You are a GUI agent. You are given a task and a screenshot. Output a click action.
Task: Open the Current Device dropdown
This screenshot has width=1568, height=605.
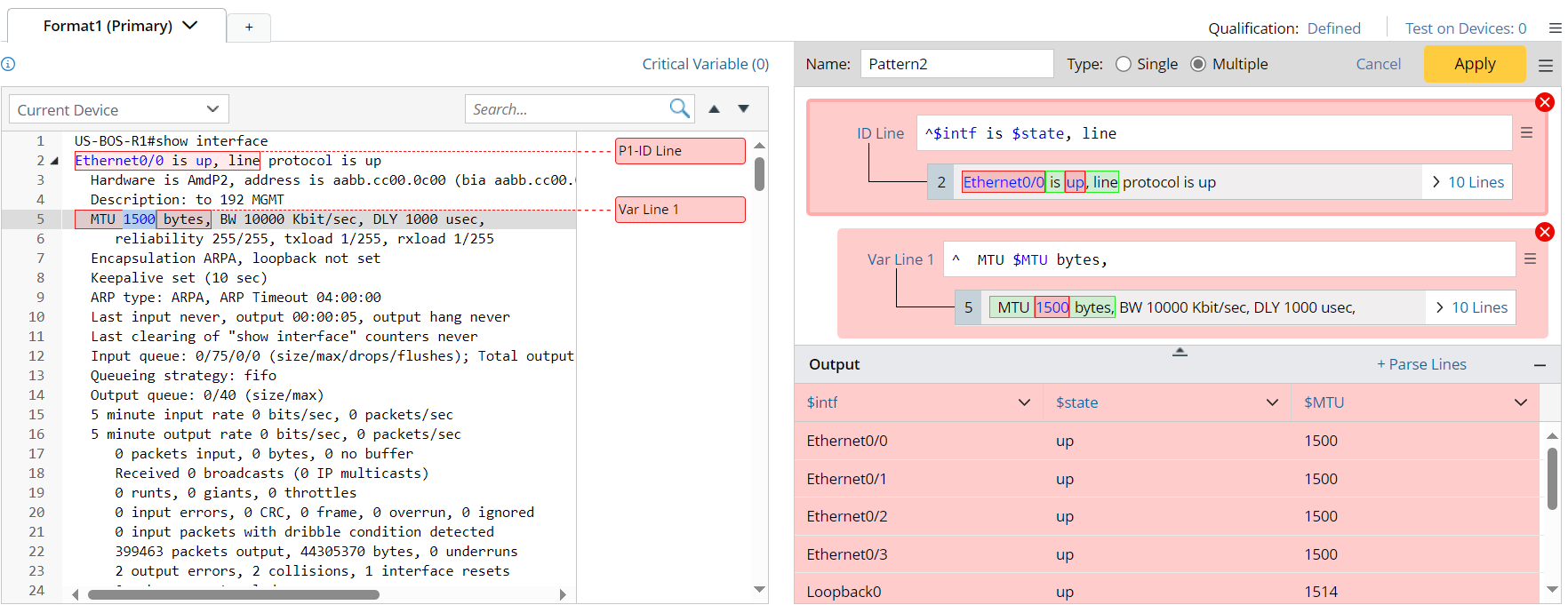pos(118,109)
